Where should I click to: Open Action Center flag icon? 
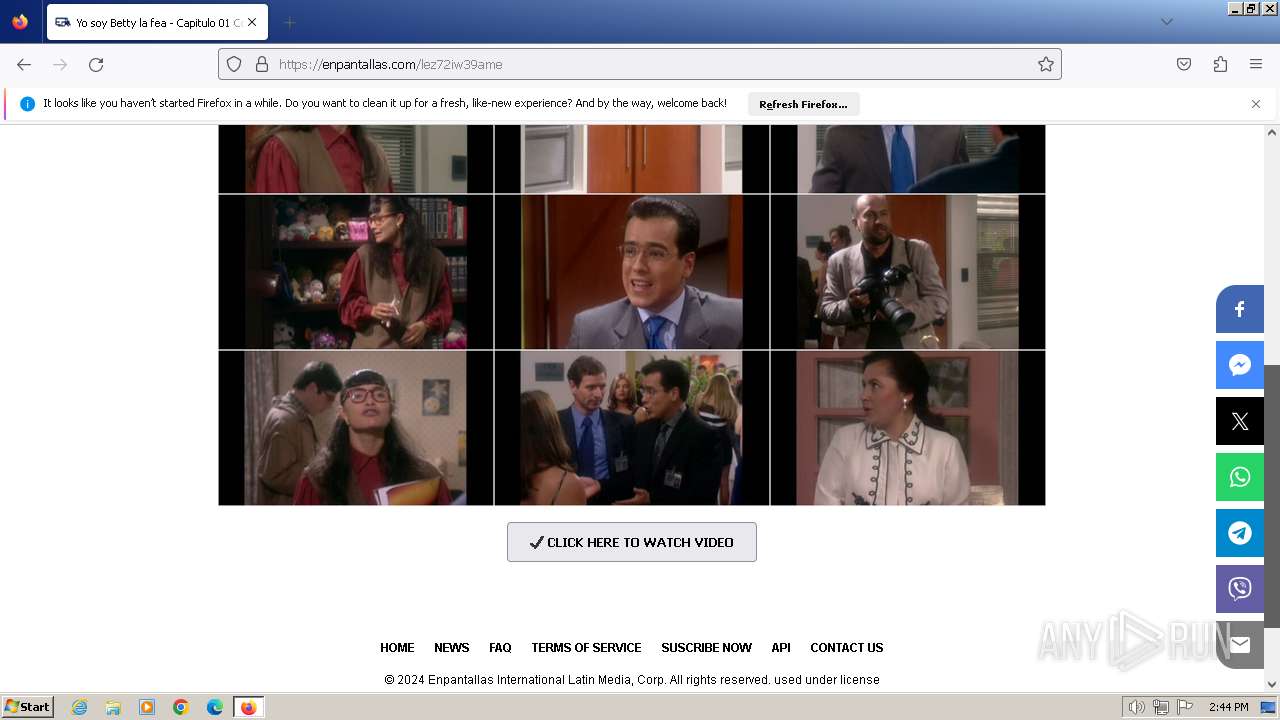1184,707
